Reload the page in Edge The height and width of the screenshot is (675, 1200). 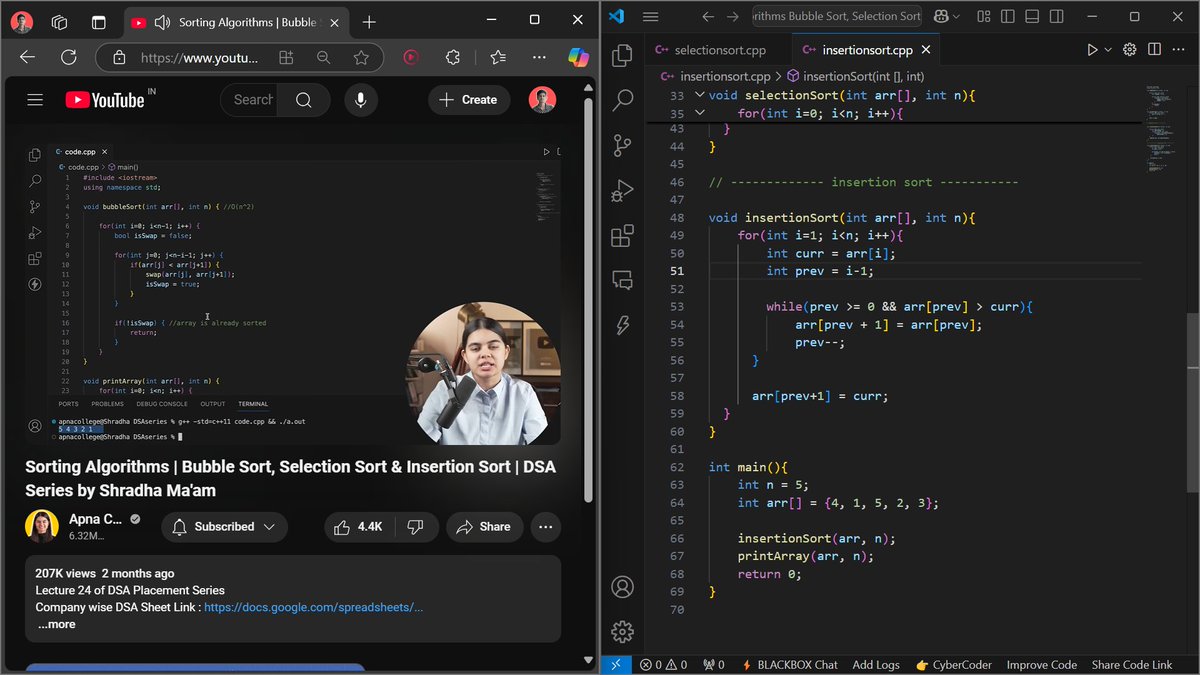coord(68,58)
